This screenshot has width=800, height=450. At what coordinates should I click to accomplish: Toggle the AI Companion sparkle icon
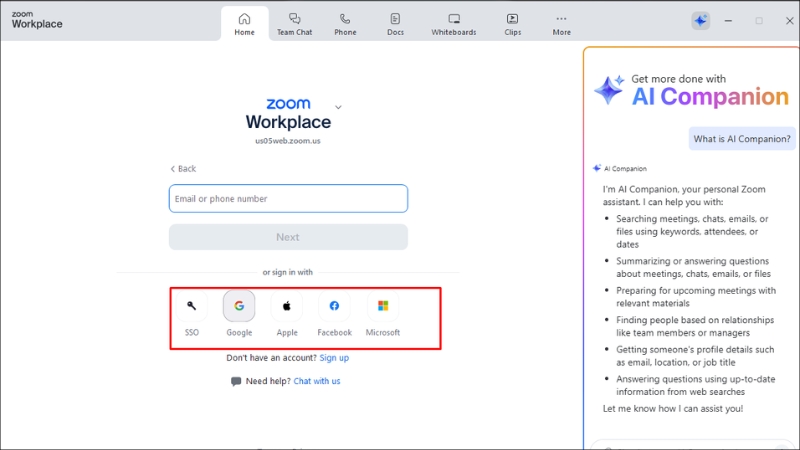pyautogui.click(x=701, y=21)
